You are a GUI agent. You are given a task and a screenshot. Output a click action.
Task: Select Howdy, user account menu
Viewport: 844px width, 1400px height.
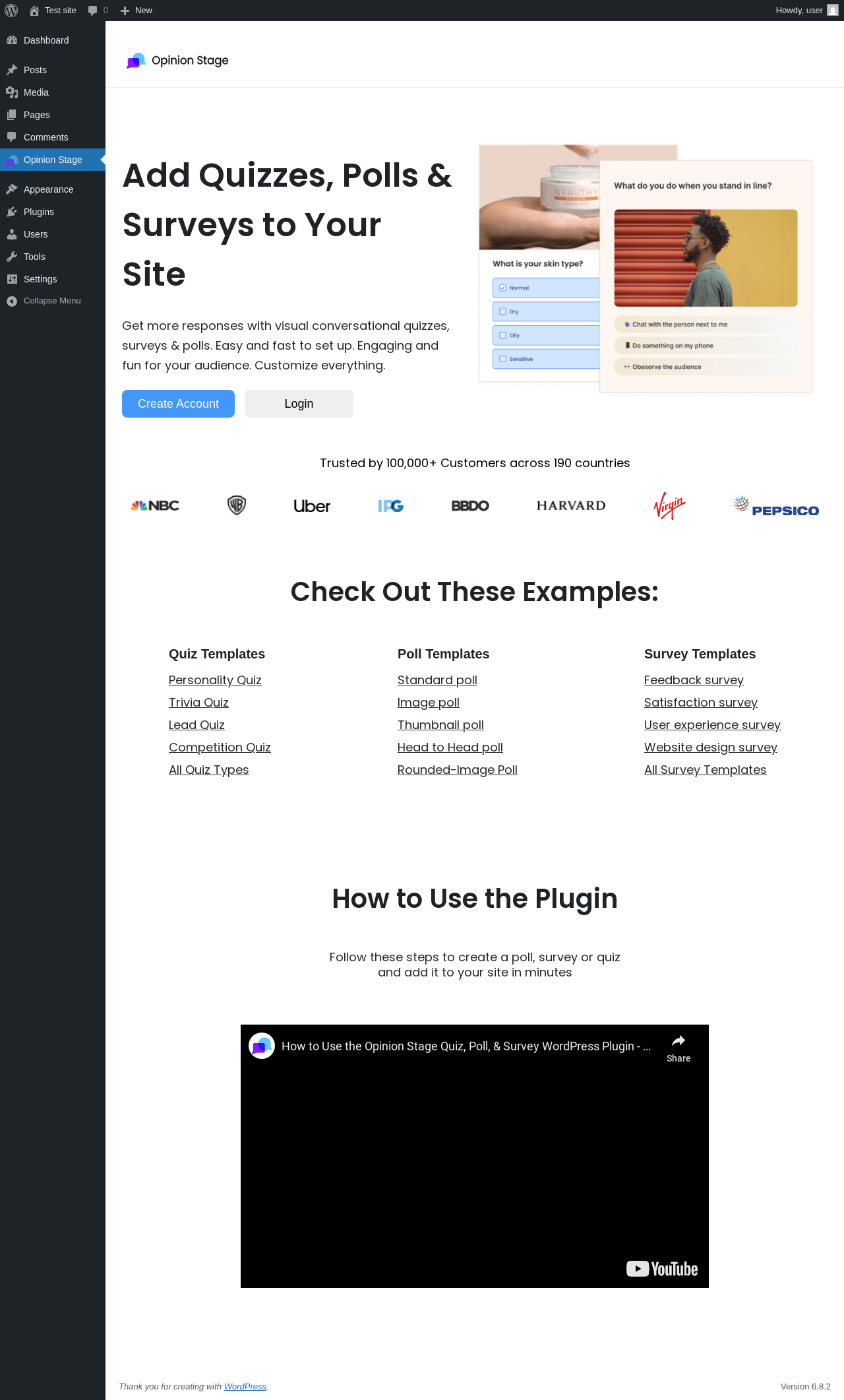coord(806,11)
